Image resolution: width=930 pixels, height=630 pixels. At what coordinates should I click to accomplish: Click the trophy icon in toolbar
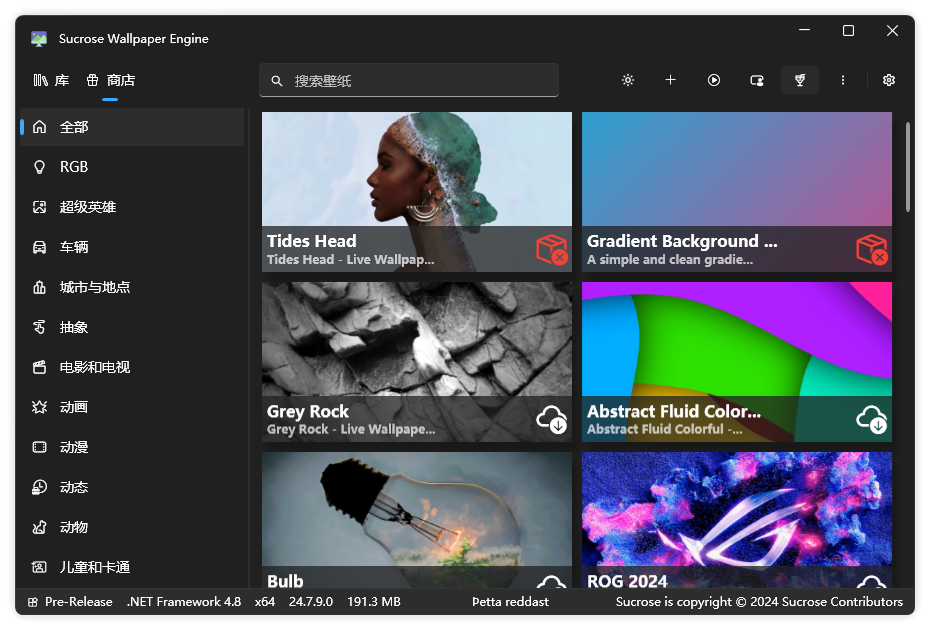point(800,80)
